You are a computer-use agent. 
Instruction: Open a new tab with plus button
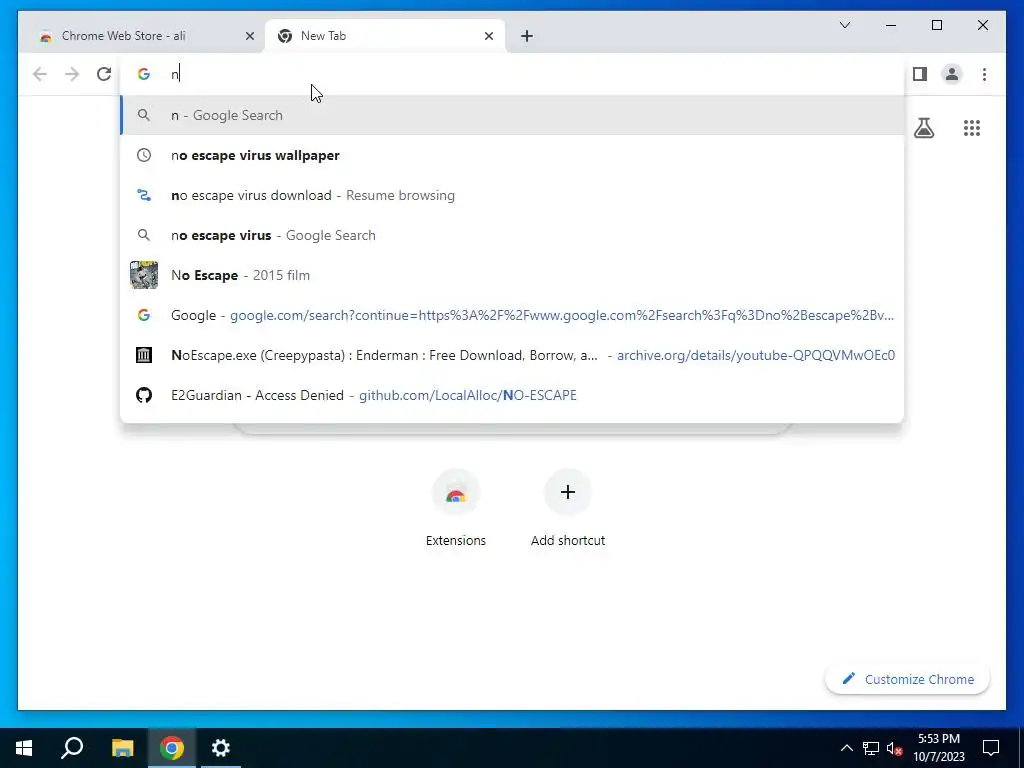point(527,36)
